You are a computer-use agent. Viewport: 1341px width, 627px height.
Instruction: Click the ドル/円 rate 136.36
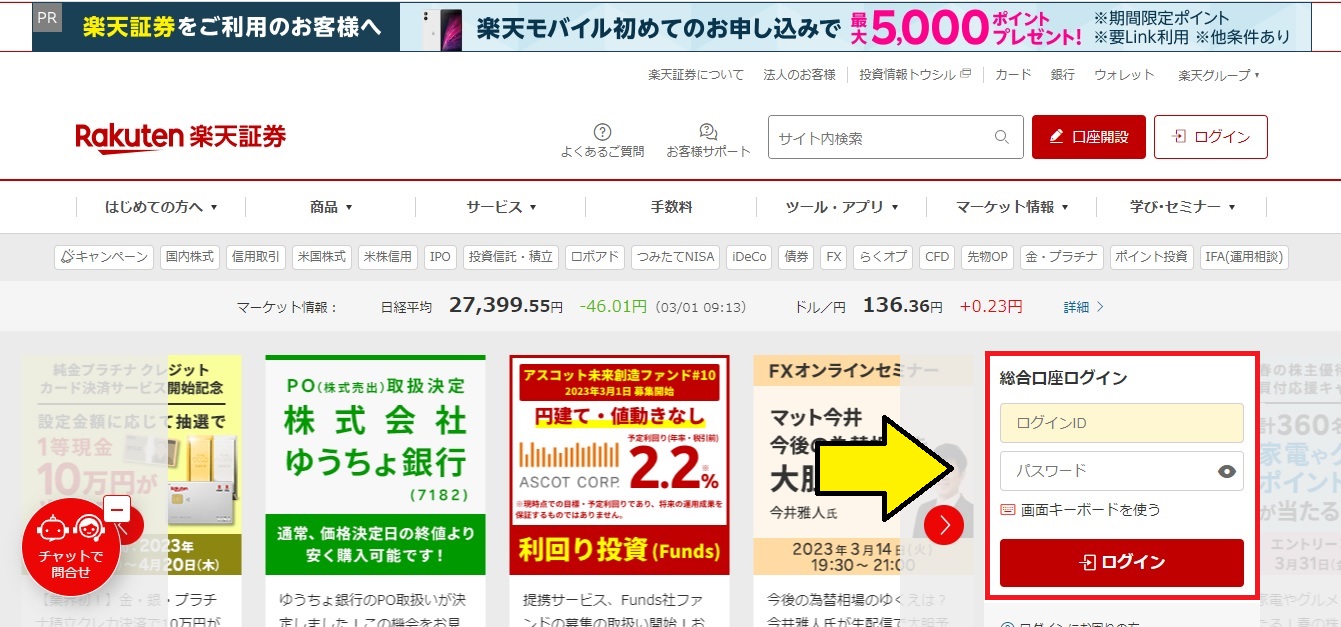tap(898, 305)
